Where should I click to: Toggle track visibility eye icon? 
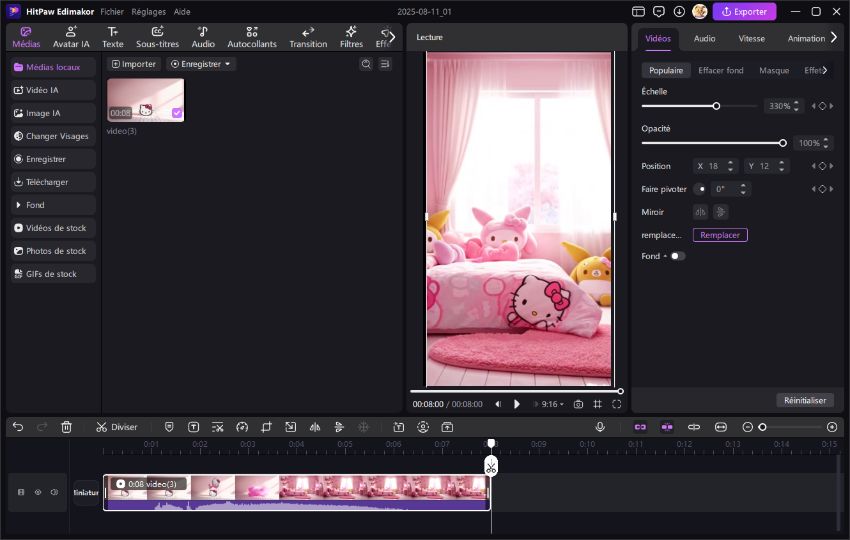click(x=38, y=492)
